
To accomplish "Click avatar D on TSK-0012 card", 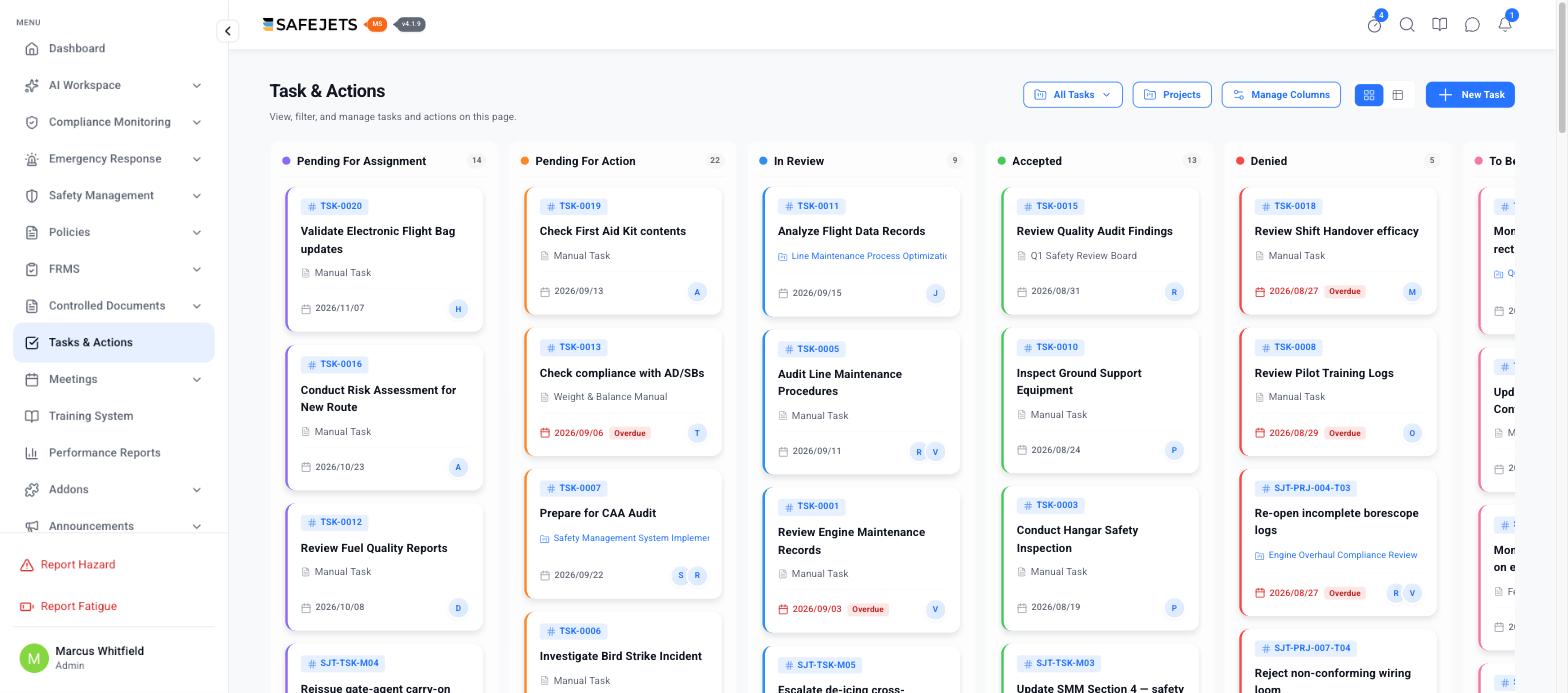I will point(458,608).
